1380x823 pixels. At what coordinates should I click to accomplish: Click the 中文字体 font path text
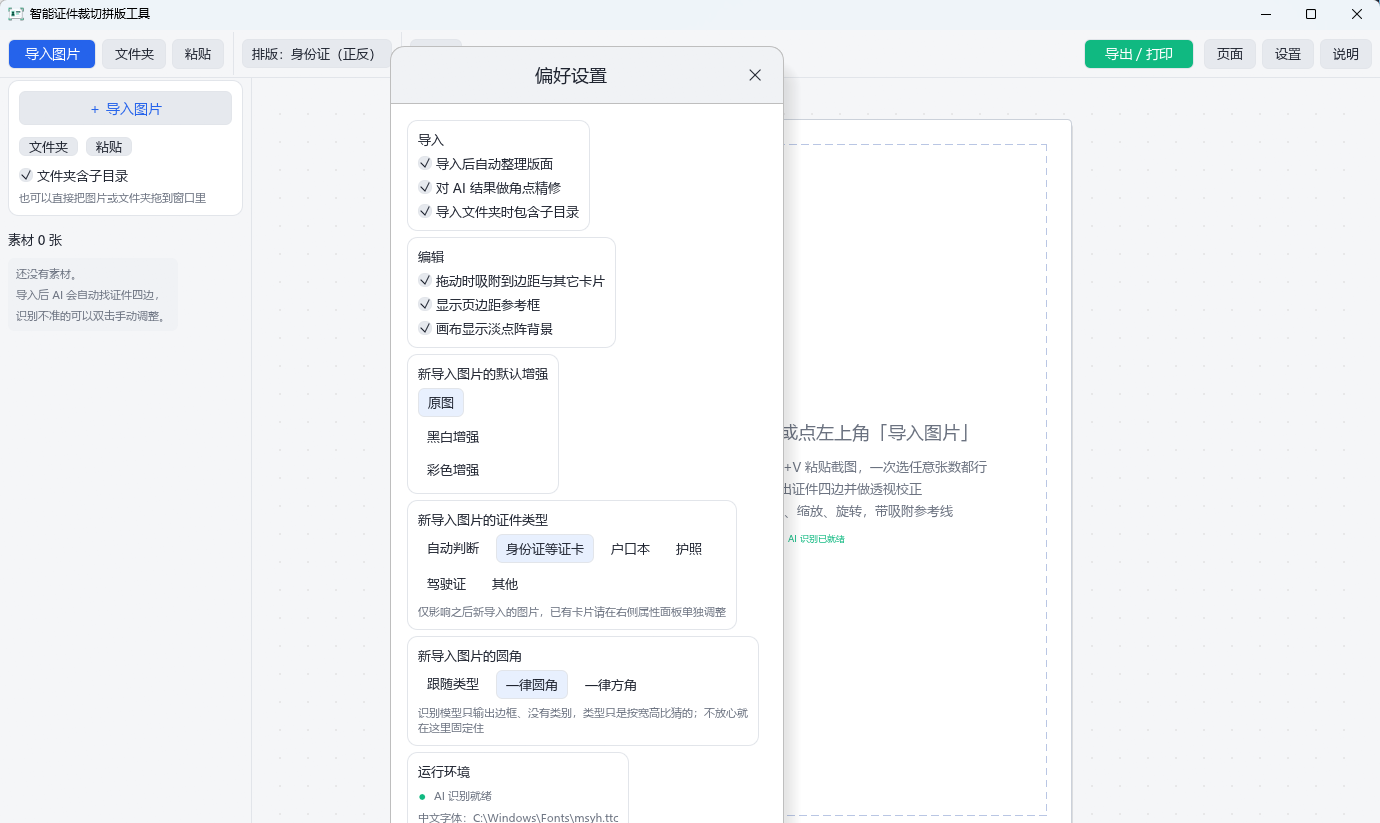point(518,818)
